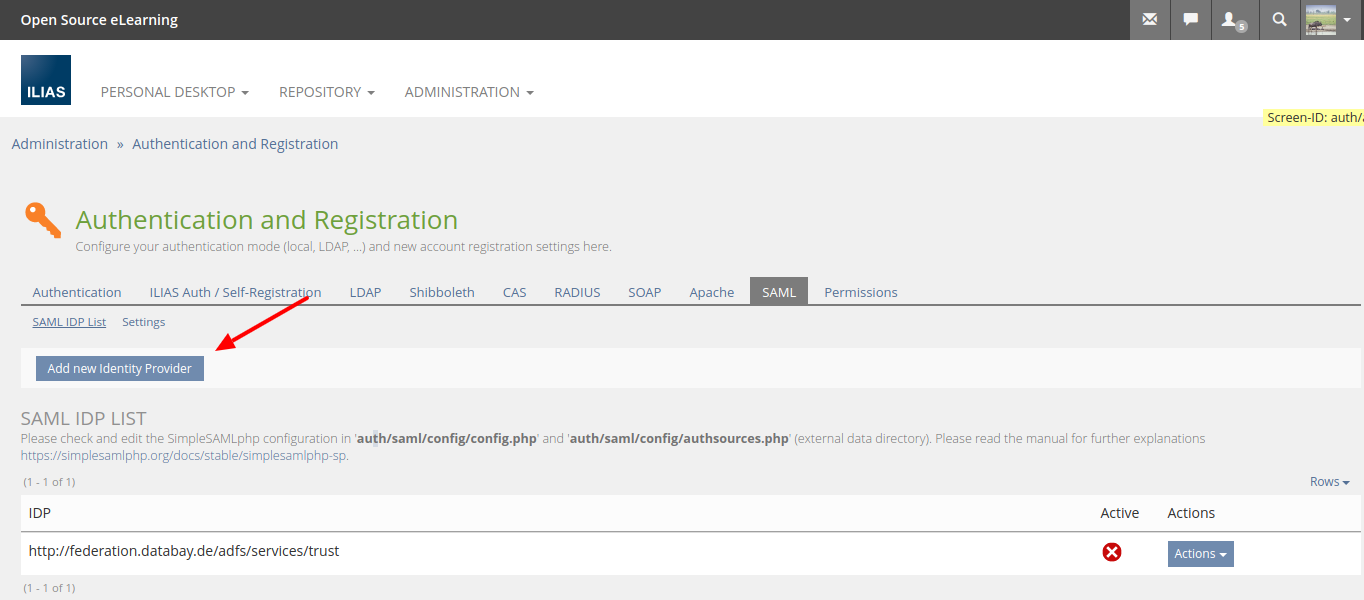Image resolution: width=1364 pixels, height=600 pixels.
Task: Switch to the LDAP tab
Action: coord(365,292)
